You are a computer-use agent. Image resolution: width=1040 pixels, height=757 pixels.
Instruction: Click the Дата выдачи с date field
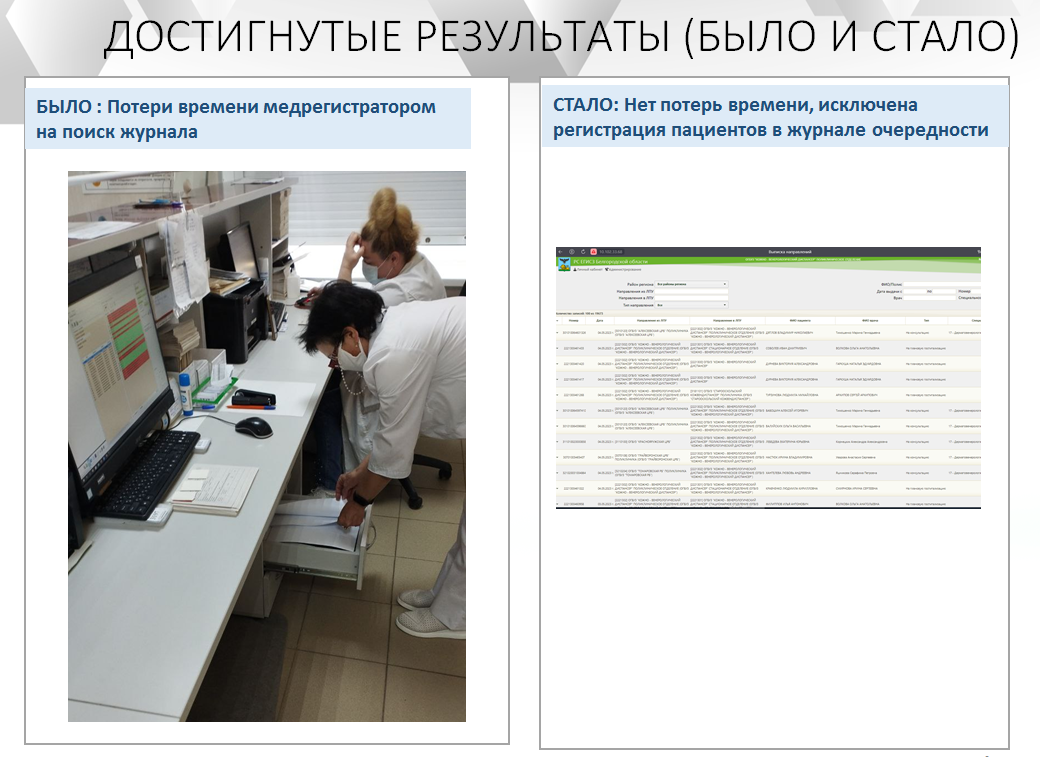(915, 291)
